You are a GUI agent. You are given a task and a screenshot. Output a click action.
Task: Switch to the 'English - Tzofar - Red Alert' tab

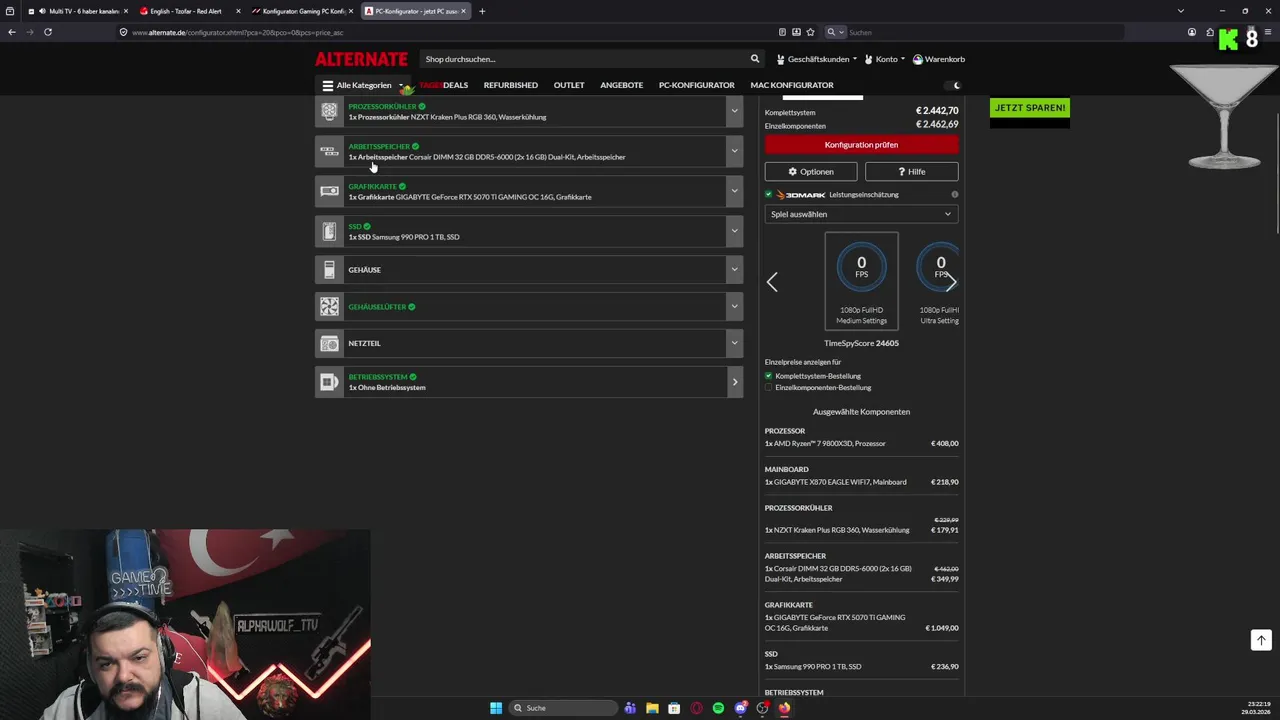[x=189, y=11]
